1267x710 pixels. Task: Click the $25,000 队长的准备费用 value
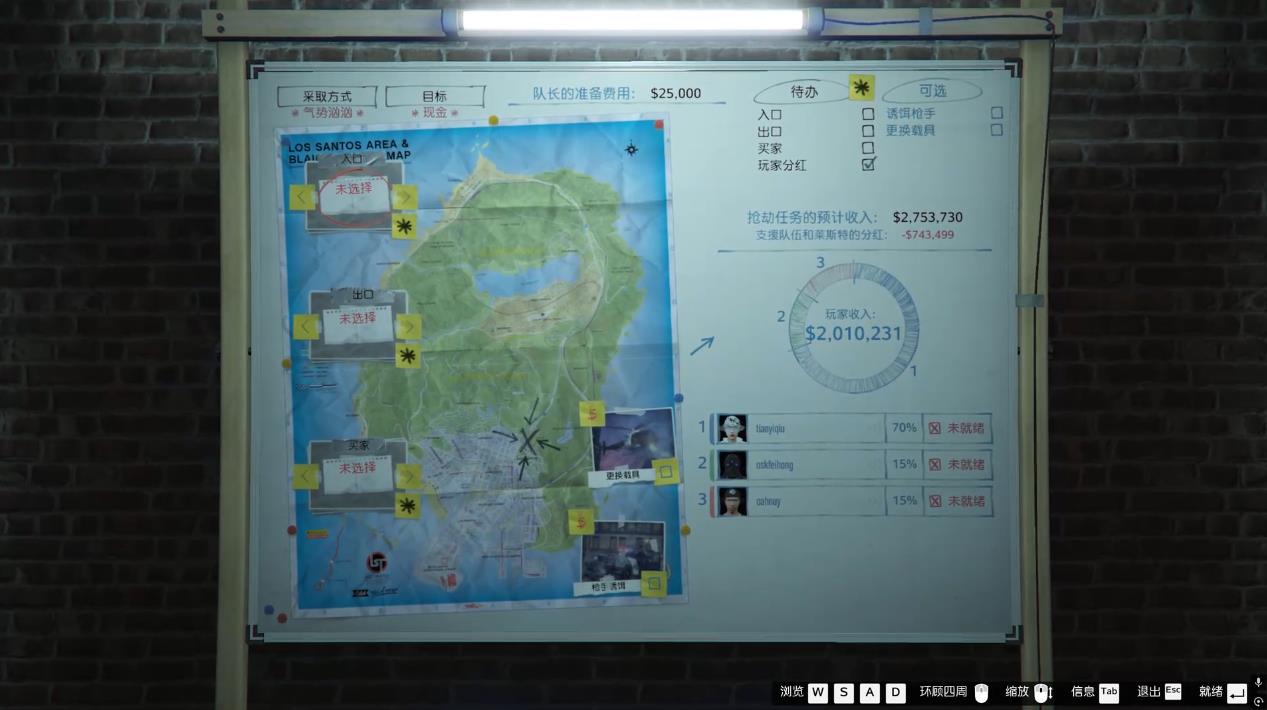click(x=676, y=93)
